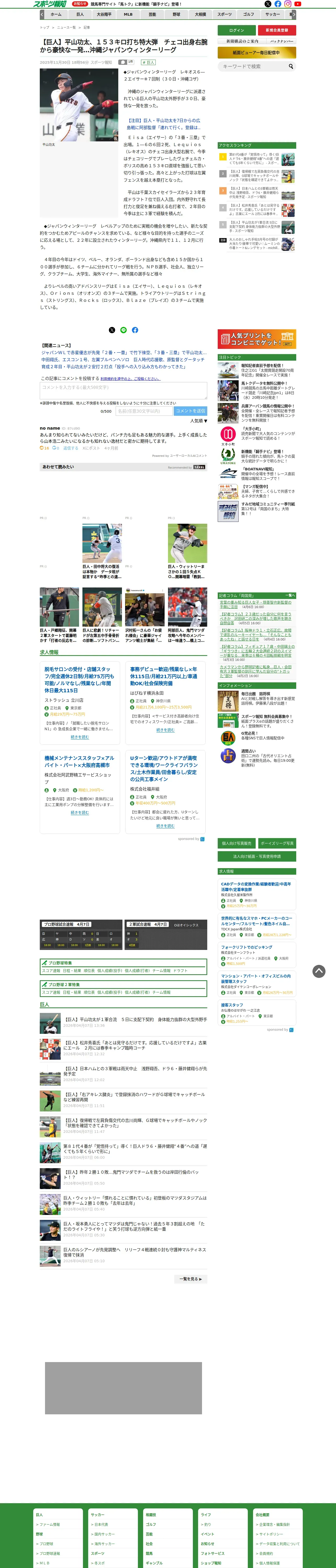Enlarge the article photo via the zoom icon
The height and width of the screenshot is (1568, 336).
pos(115,138)
